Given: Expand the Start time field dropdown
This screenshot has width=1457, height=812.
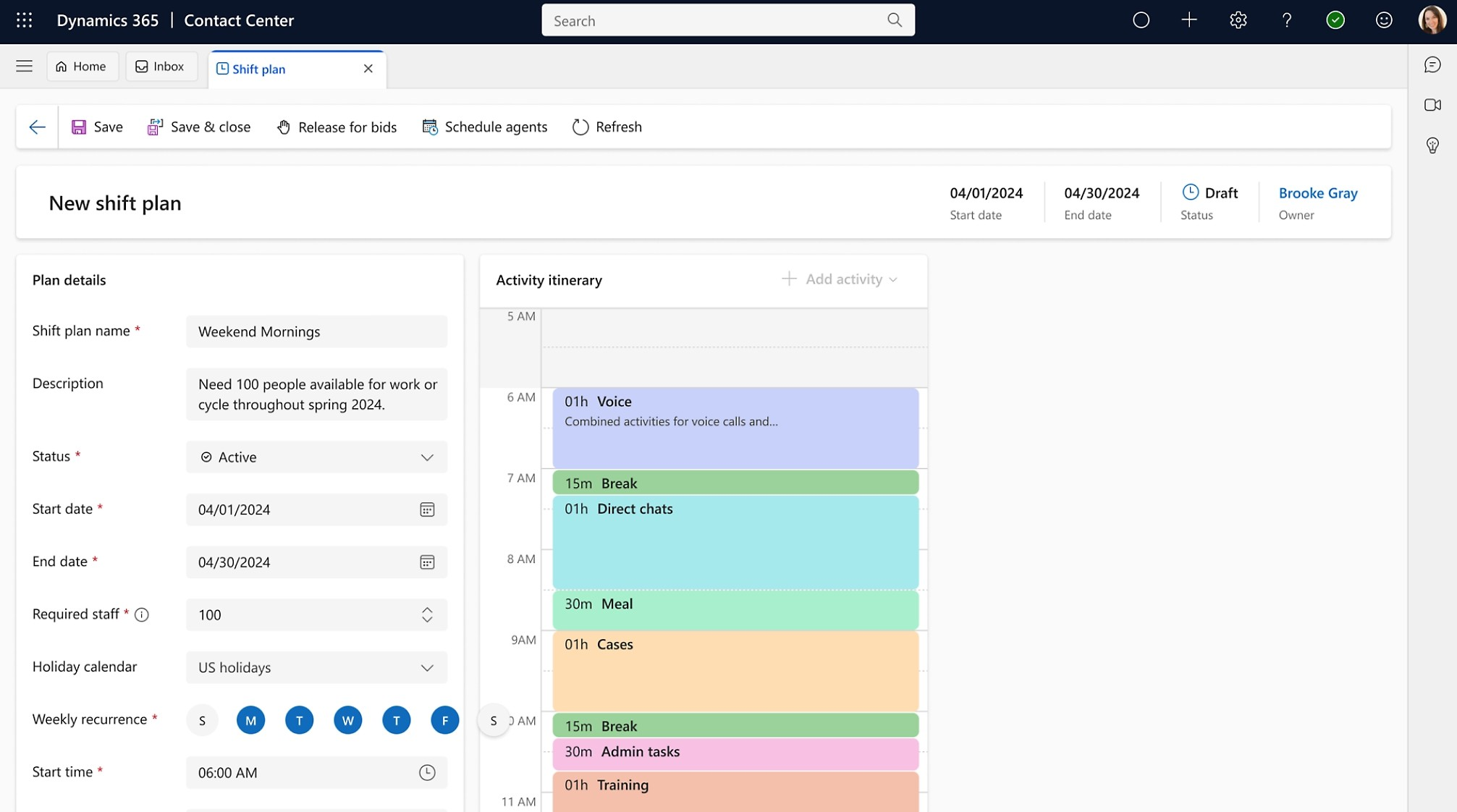Looking at the screenshot, I should [x=427, y=772].
